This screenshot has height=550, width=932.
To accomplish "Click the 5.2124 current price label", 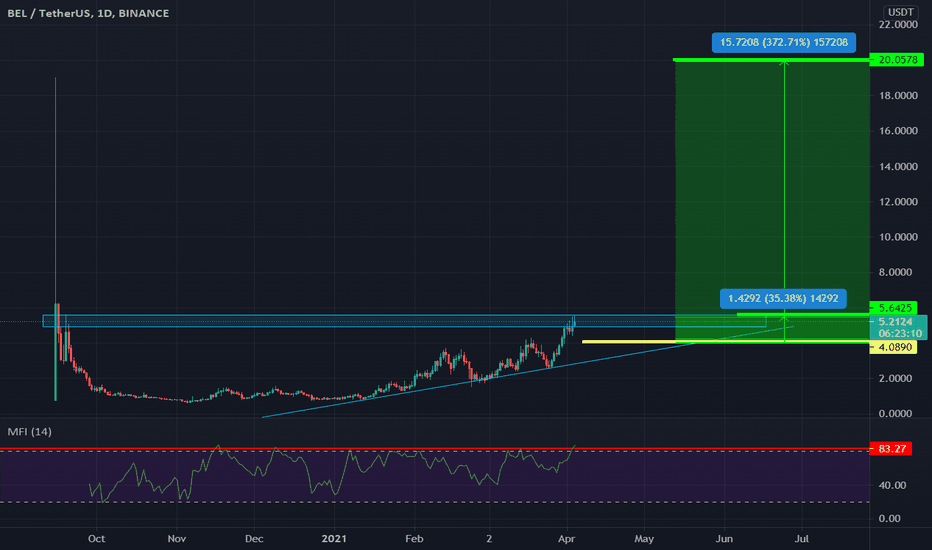I will (x=895, y=322).
